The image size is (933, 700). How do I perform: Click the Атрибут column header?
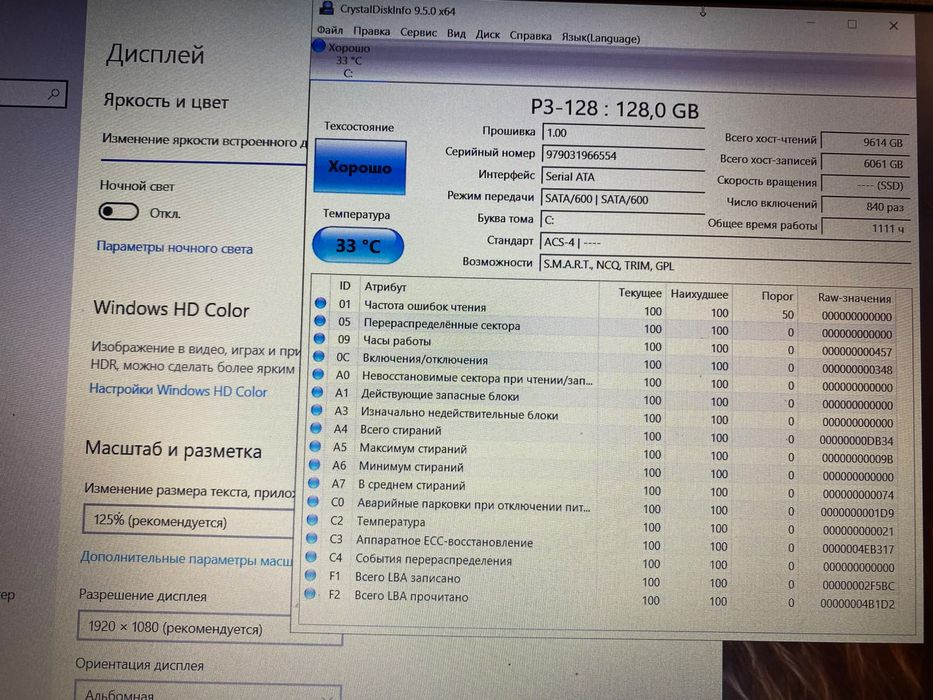[x=385, y=287]
